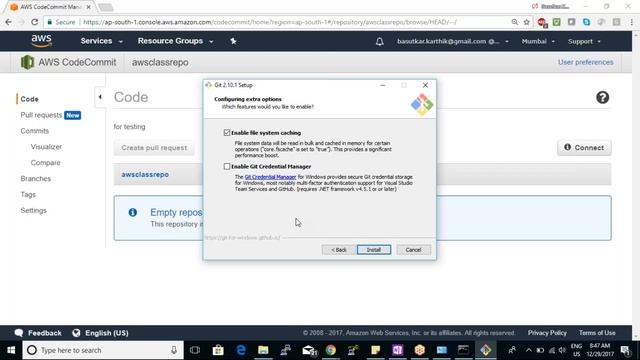Open Tags in the sidebar
The height and width of the screenshot is (360, 640).
click(28, 195)
